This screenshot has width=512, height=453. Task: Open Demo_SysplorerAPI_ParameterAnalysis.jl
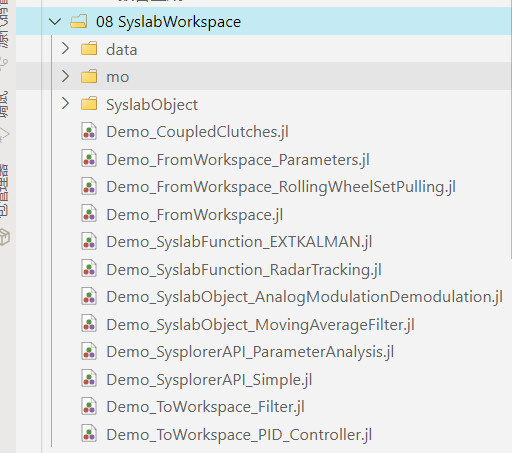pos(250,352)
